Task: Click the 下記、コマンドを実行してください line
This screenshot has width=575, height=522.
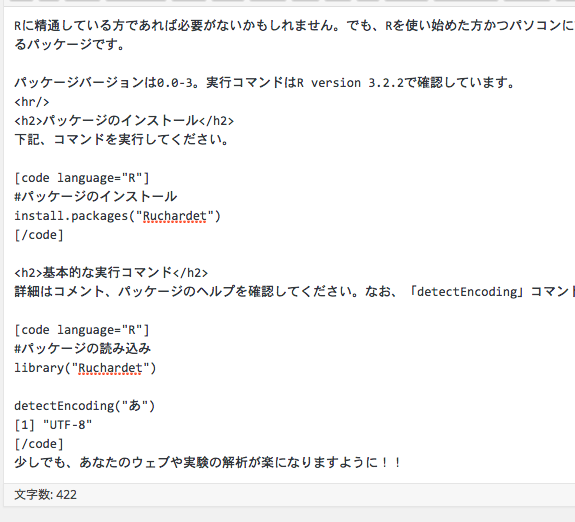Action: (122, 140)
